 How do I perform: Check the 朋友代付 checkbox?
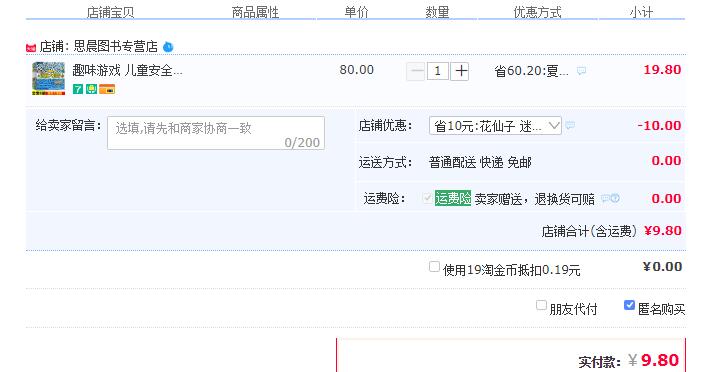click(541, 305)
